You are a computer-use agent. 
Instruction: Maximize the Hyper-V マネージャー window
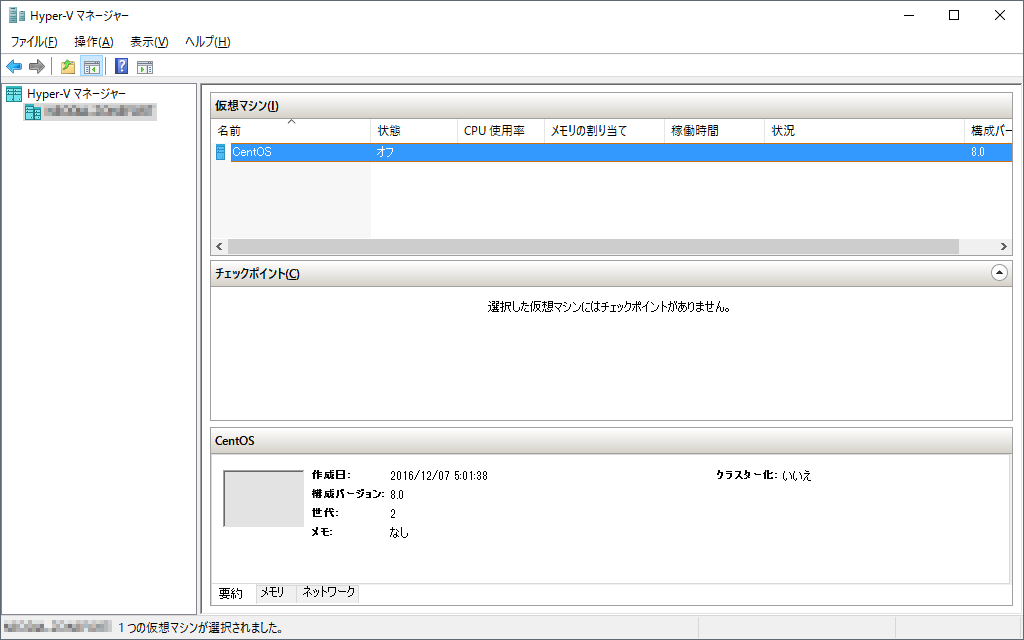[954, 15]
